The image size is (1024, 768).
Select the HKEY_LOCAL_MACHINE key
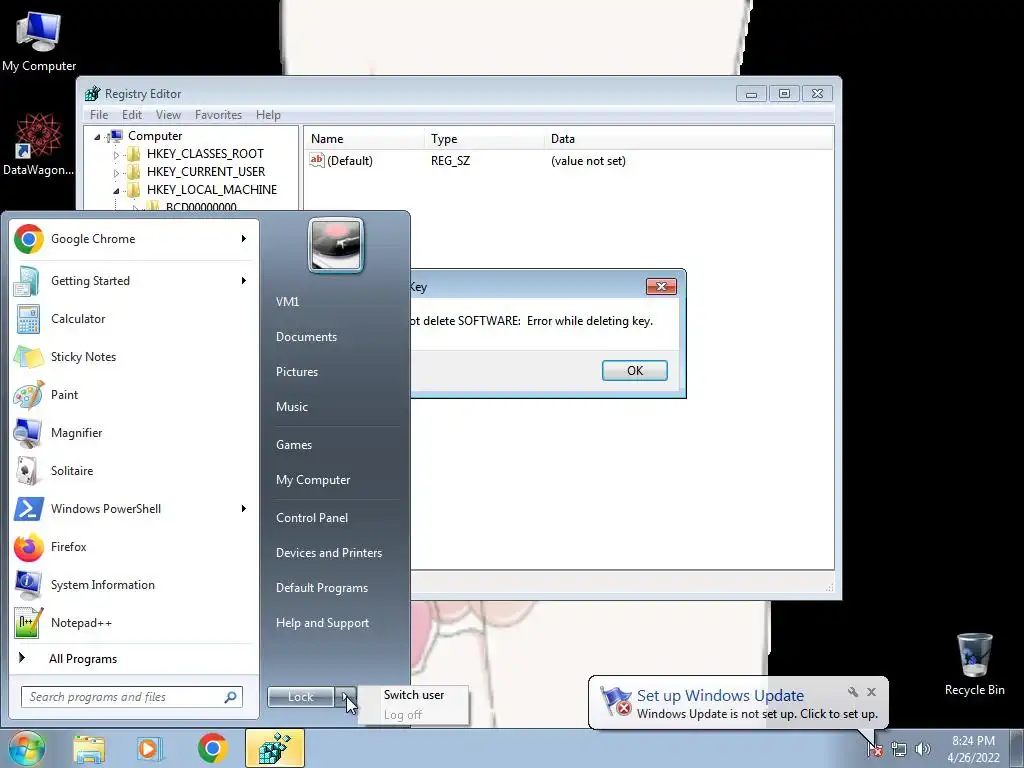tap(212, 190)
